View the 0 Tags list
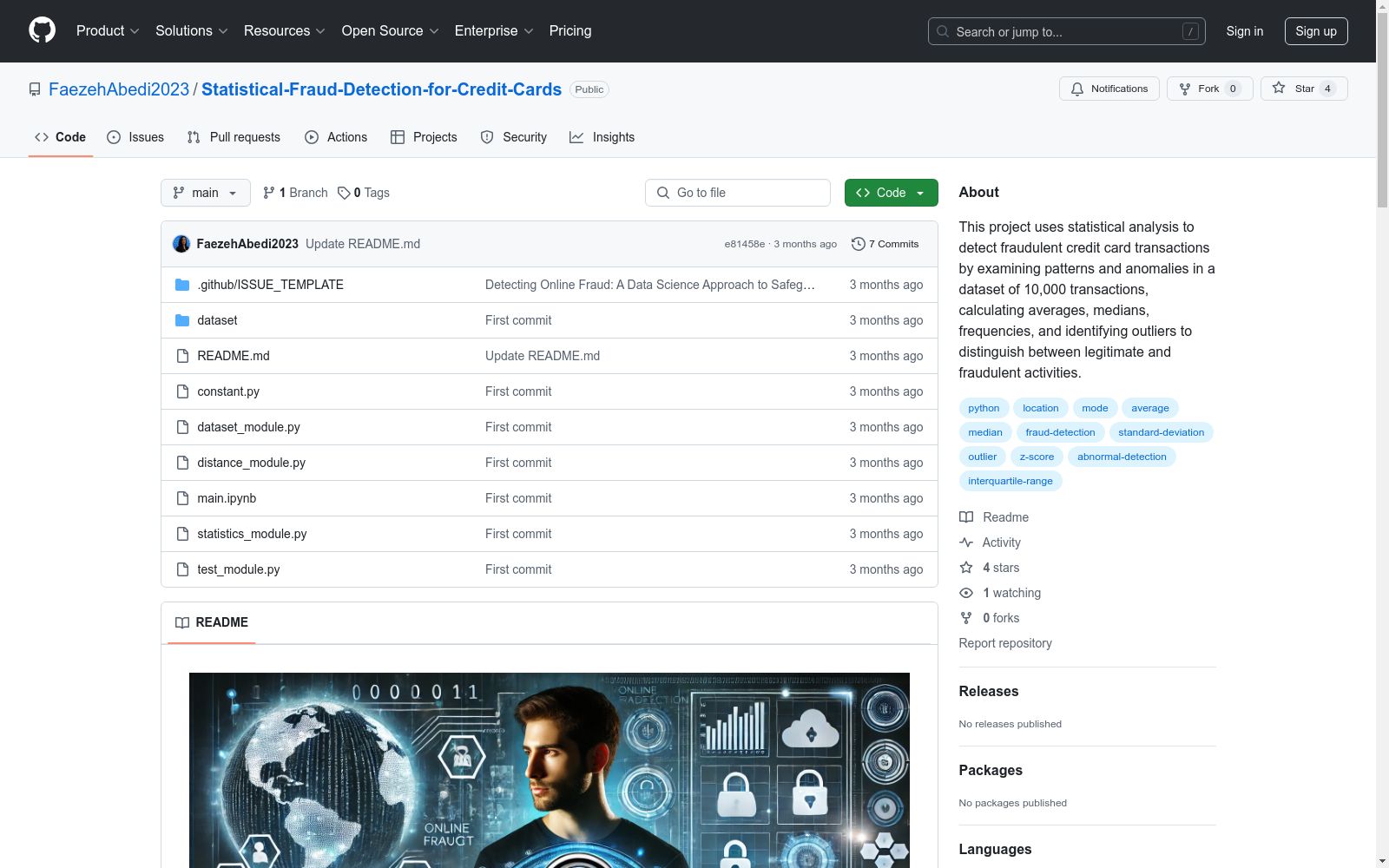1389x868 pixels. (364, 193)
